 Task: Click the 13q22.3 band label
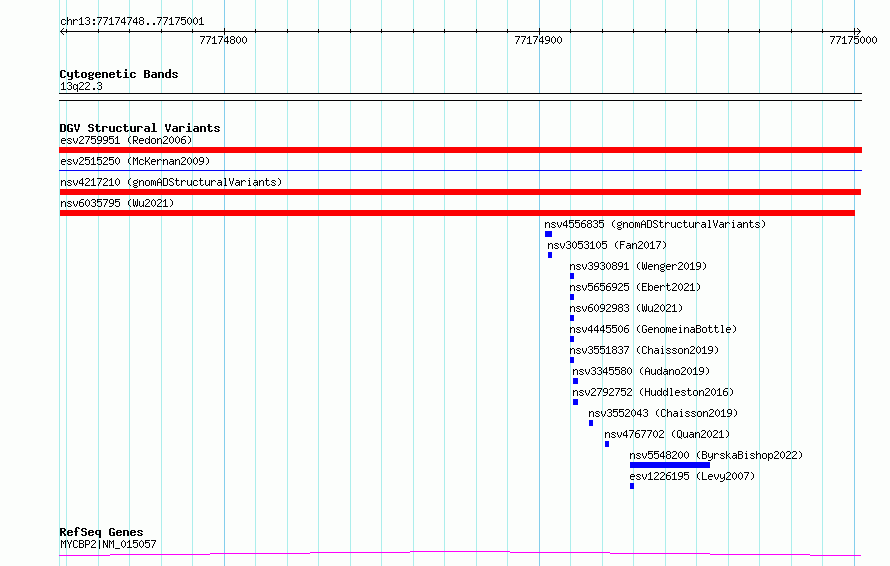pos(81,87)
